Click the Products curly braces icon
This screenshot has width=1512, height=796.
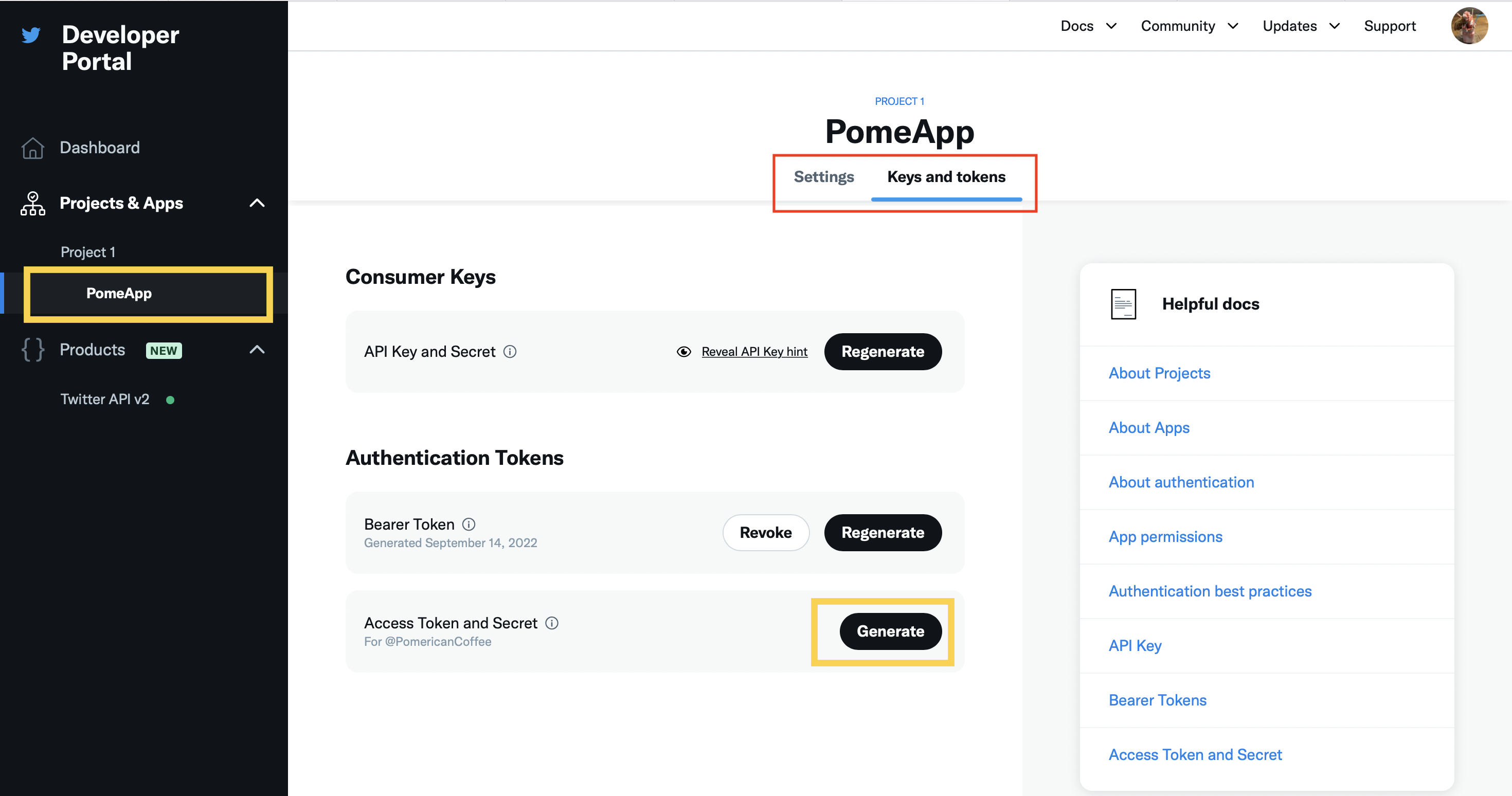tap(33, 350)
